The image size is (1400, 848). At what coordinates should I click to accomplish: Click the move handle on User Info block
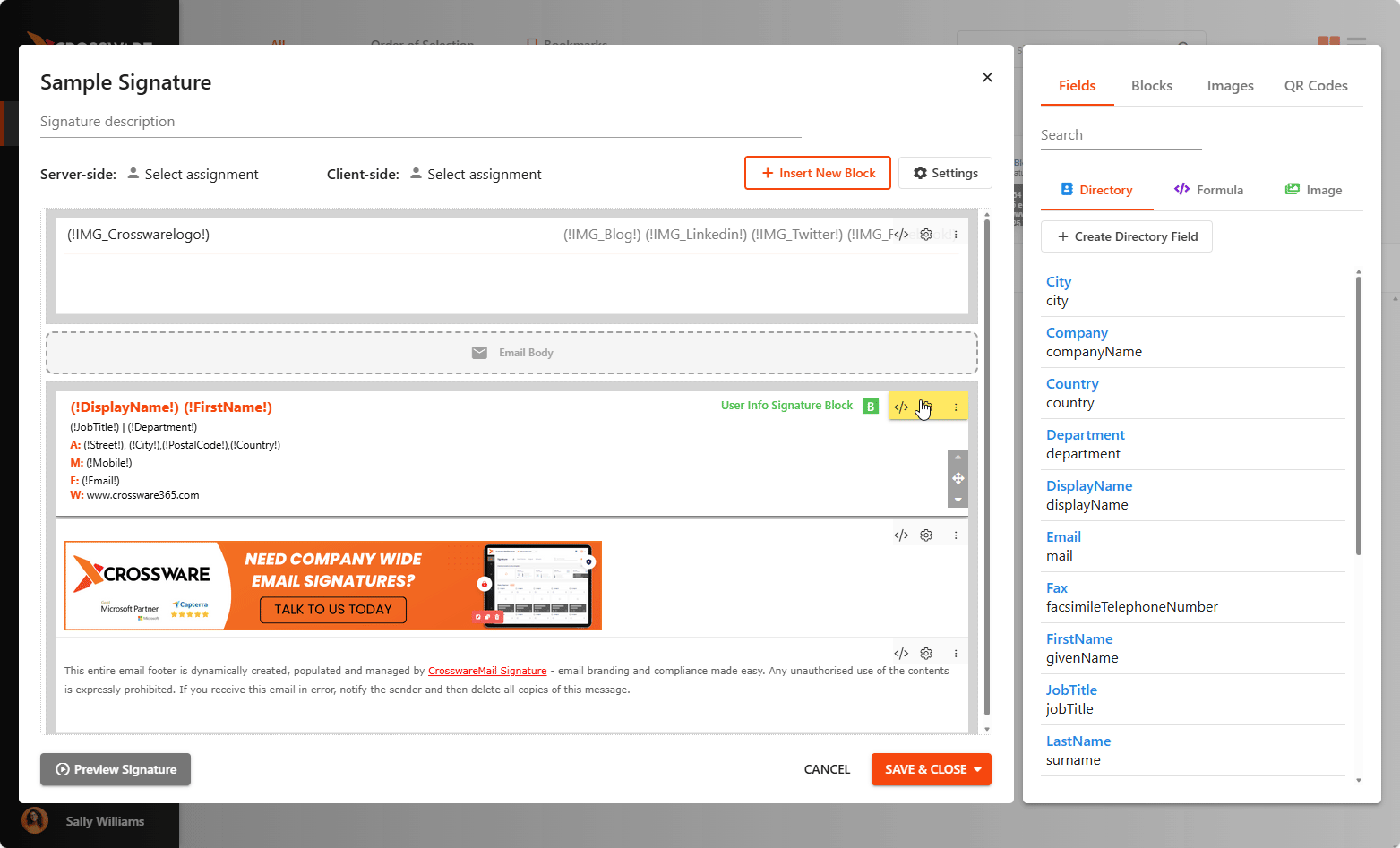958,478
